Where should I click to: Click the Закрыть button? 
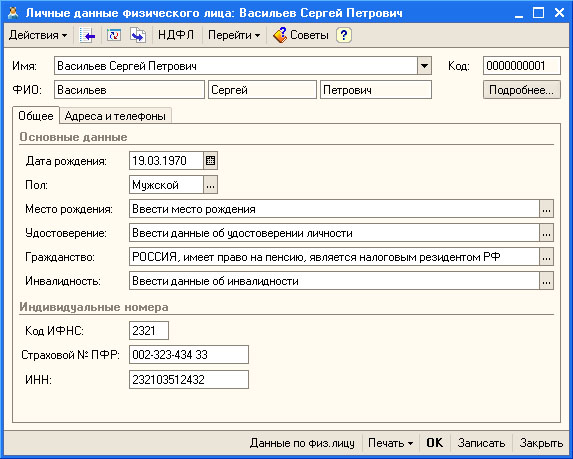coord(541,443)
